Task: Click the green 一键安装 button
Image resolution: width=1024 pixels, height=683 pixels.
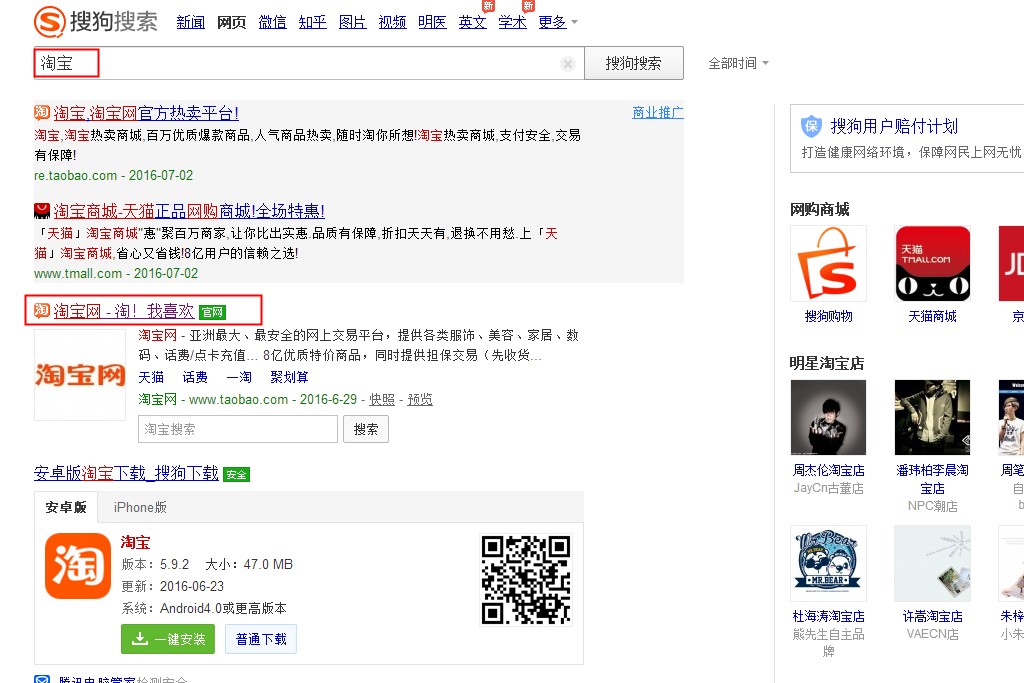Action: tap(168, 639)
